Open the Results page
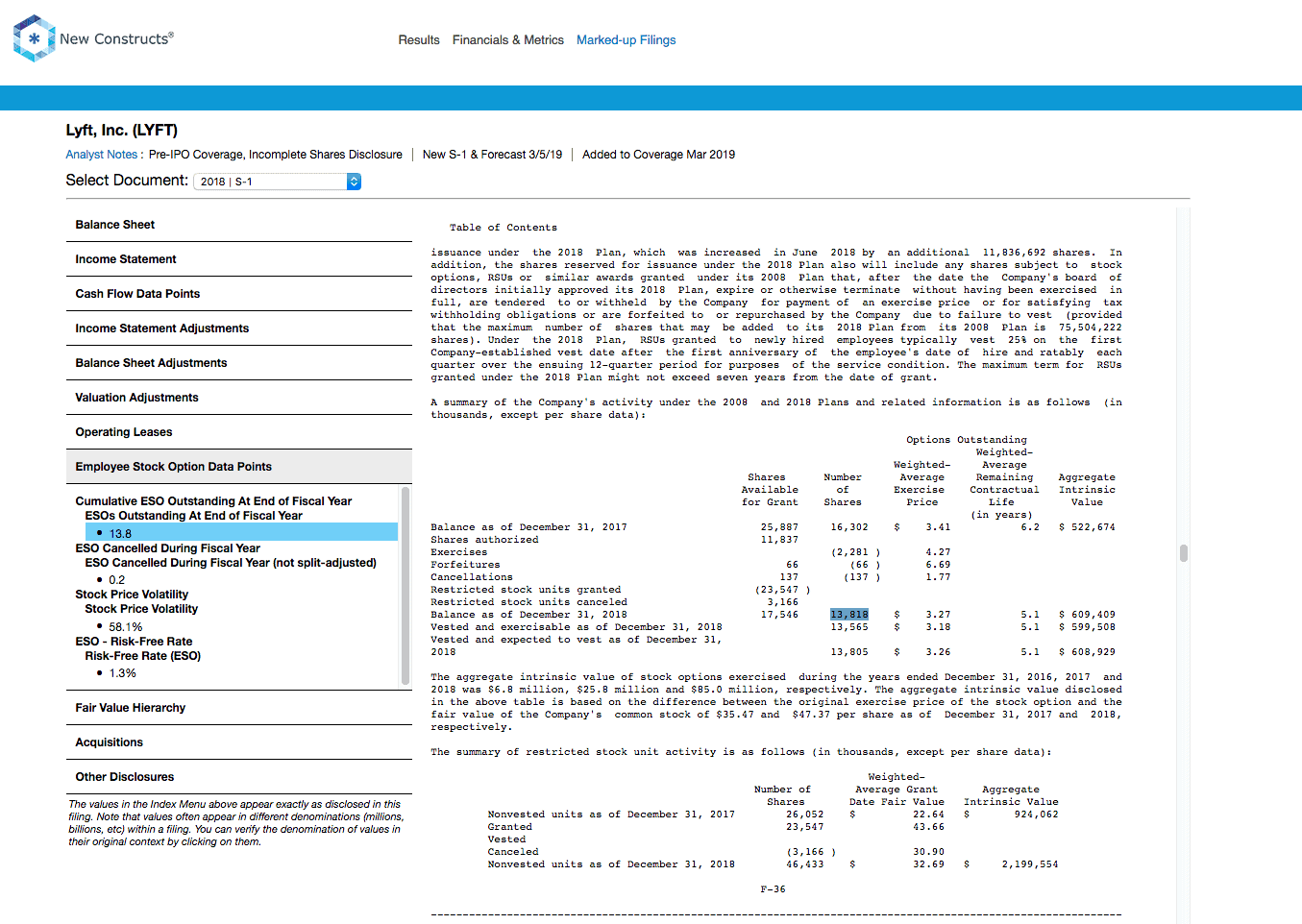This screenshot has height=924, width=1302. pyautogui.click(x=419, y=40)
